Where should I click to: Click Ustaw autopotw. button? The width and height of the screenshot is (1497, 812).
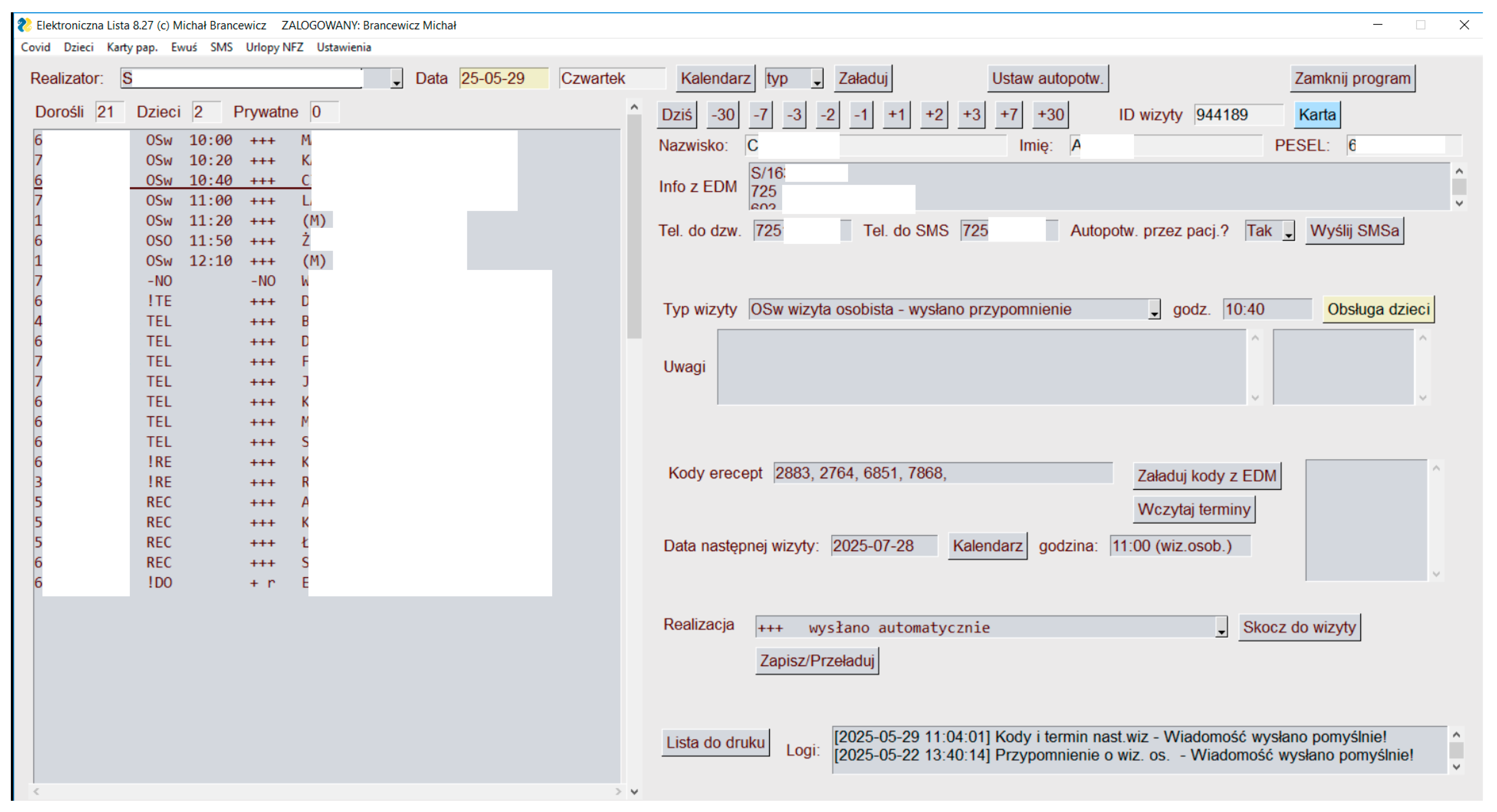tap(1048, 79)
